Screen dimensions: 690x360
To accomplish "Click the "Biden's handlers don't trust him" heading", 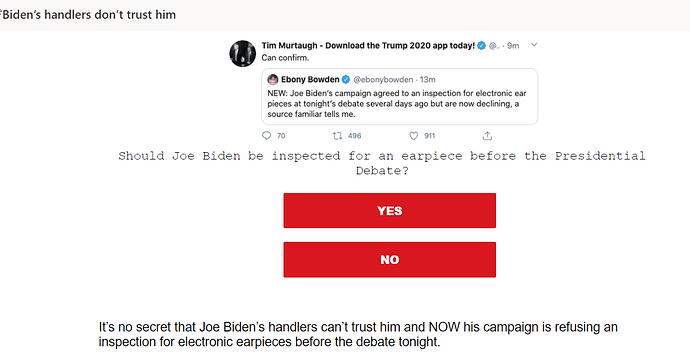I will [88, 15].
